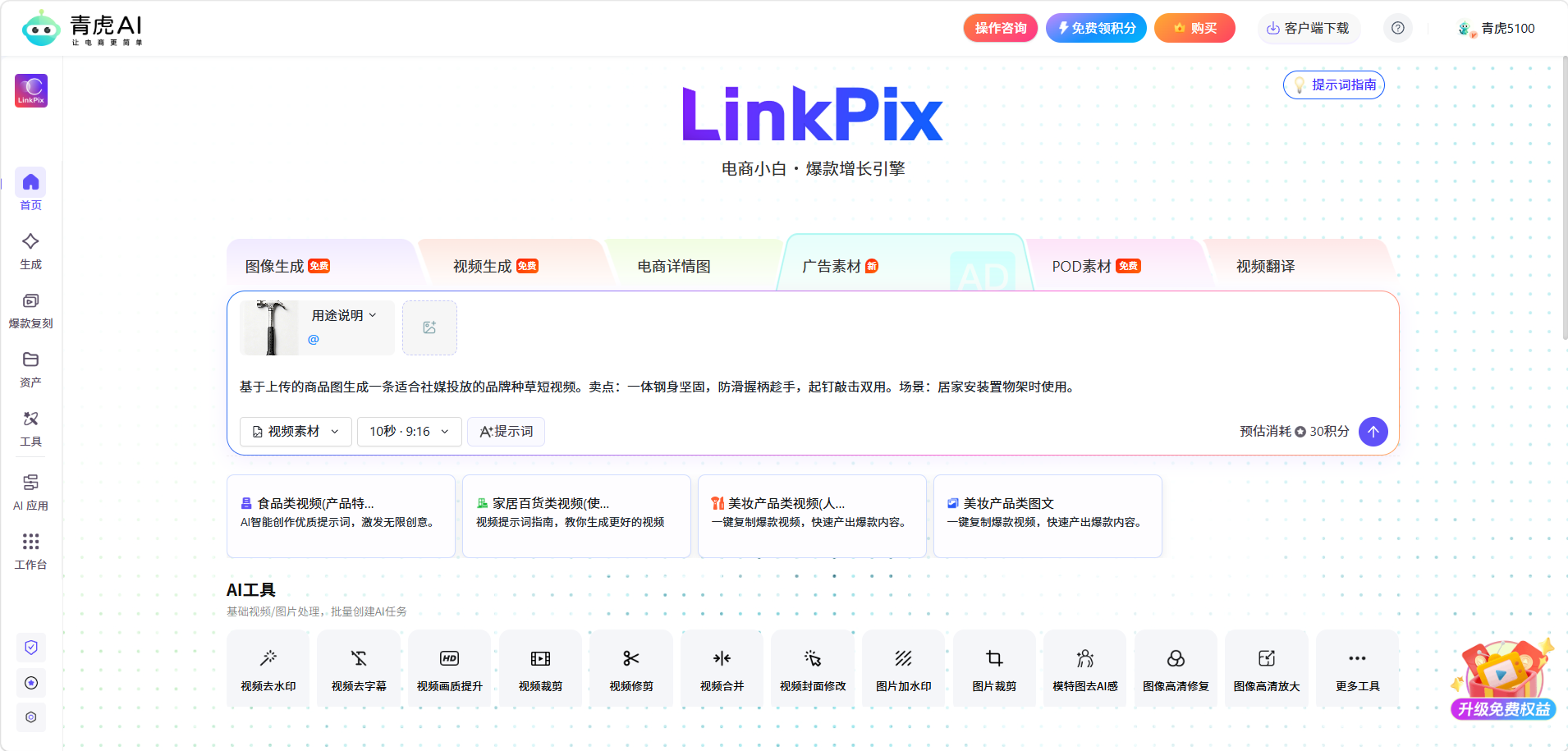
Task: Click the @ mention symbol under 用途说明
Action: (x=314, y=339)
